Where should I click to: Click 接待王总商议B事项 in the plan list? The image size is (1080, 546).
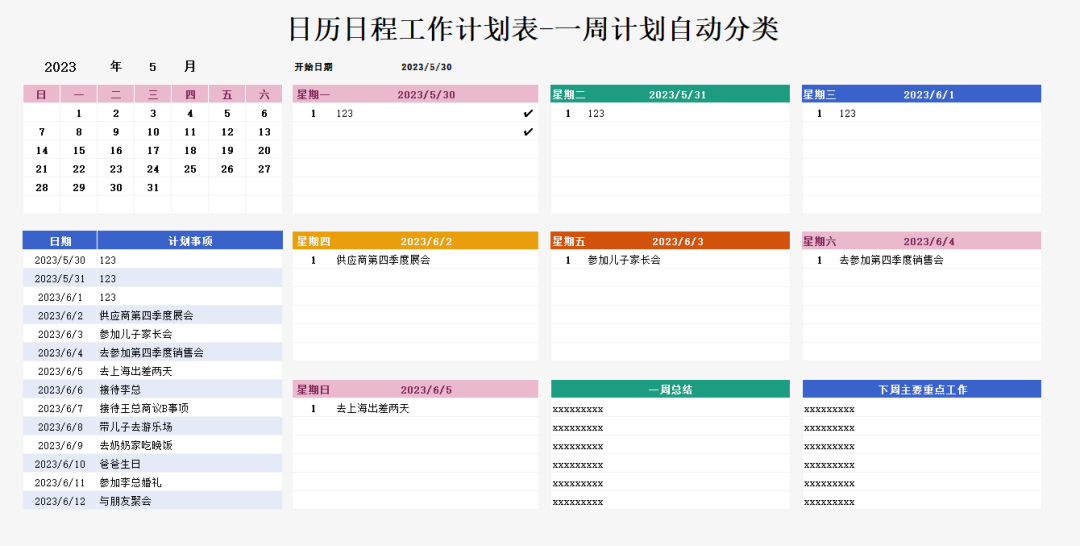[144, 408]
